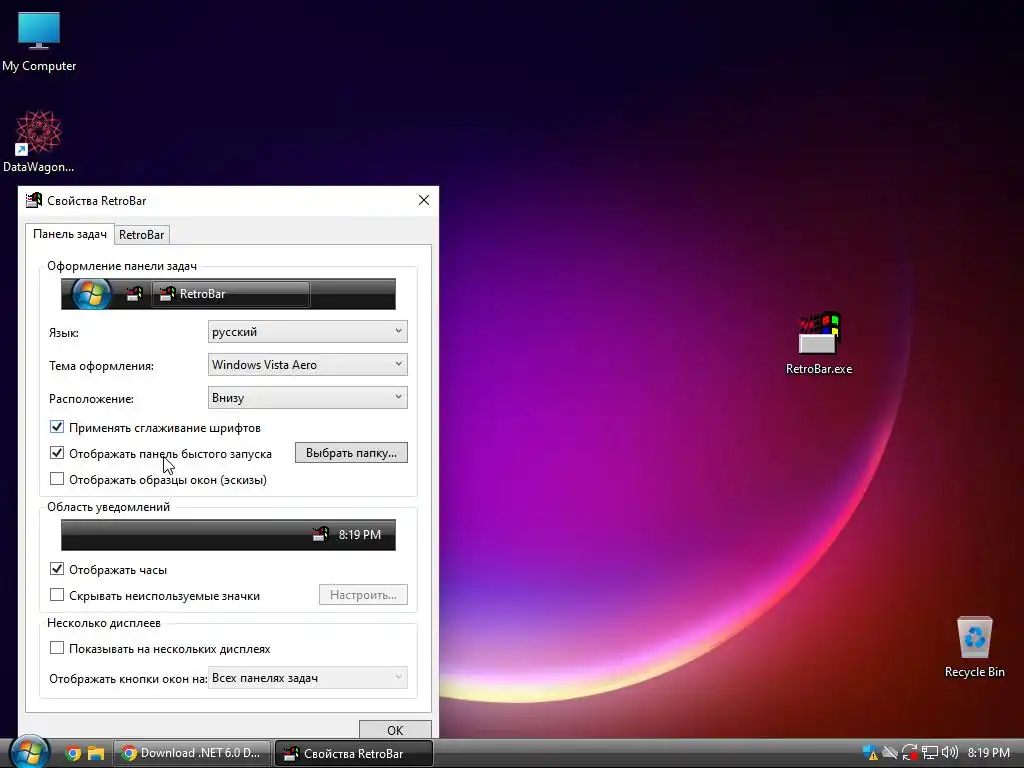Image resolution: width=1024 pixels, height=768 pixels.
Task: Click the Start orb in the taskbar preview
Action: pyautogui.click(x=91, y=294)
